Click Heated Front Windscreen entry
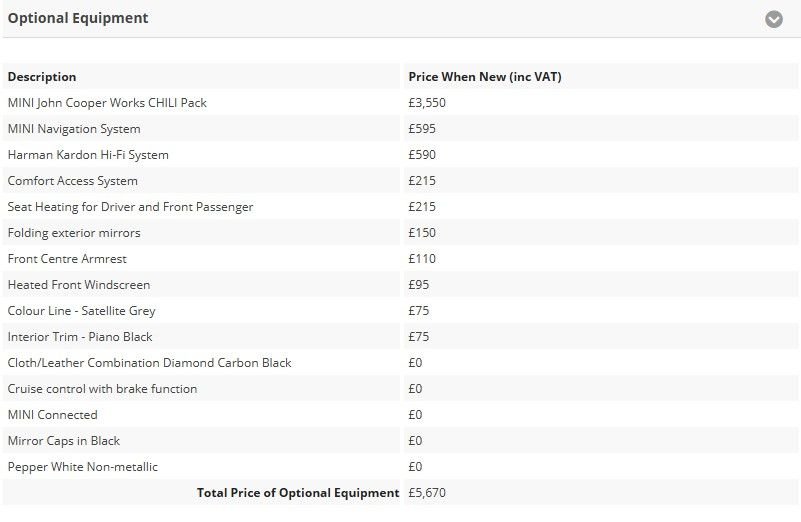Image resolution: width=801 pixels, height=522 pixels. coord(79,285)
